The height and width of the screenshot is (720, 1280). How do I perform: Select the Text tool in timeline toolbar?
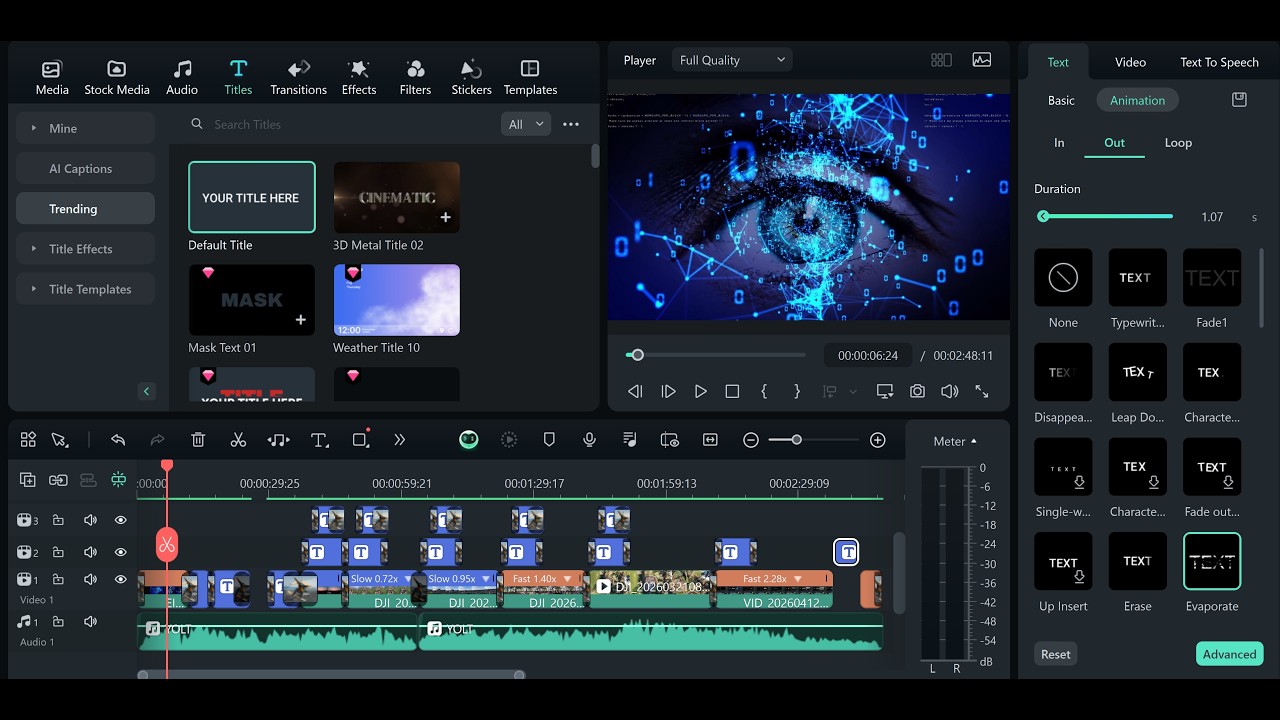[320, 440]
